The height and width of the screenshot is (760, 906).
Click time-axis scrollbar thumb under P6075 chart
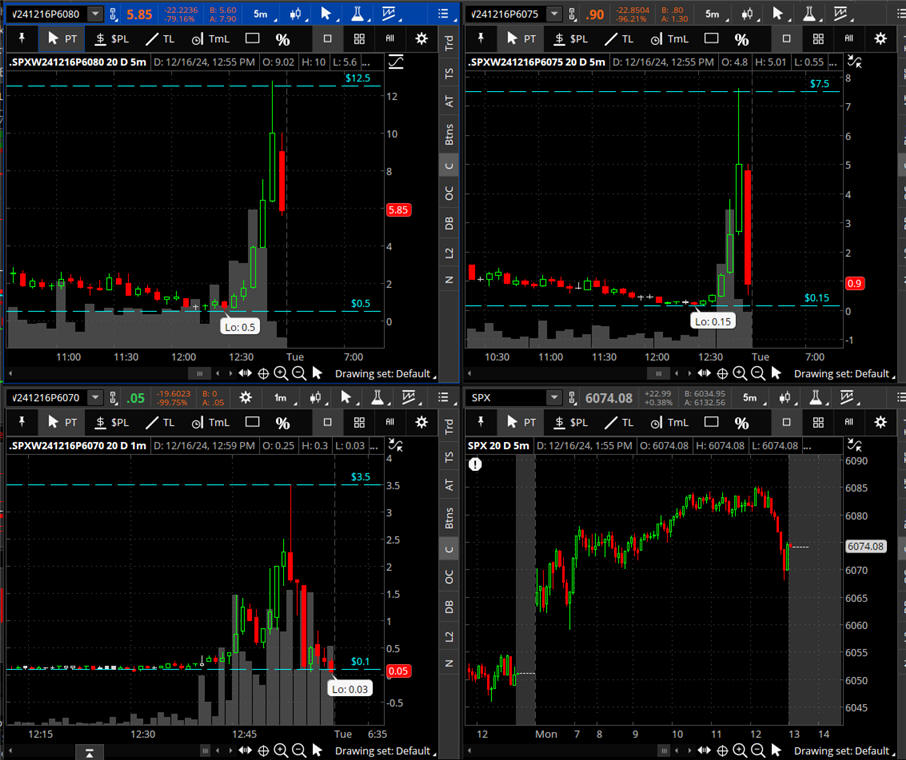(x=658, y=373)
